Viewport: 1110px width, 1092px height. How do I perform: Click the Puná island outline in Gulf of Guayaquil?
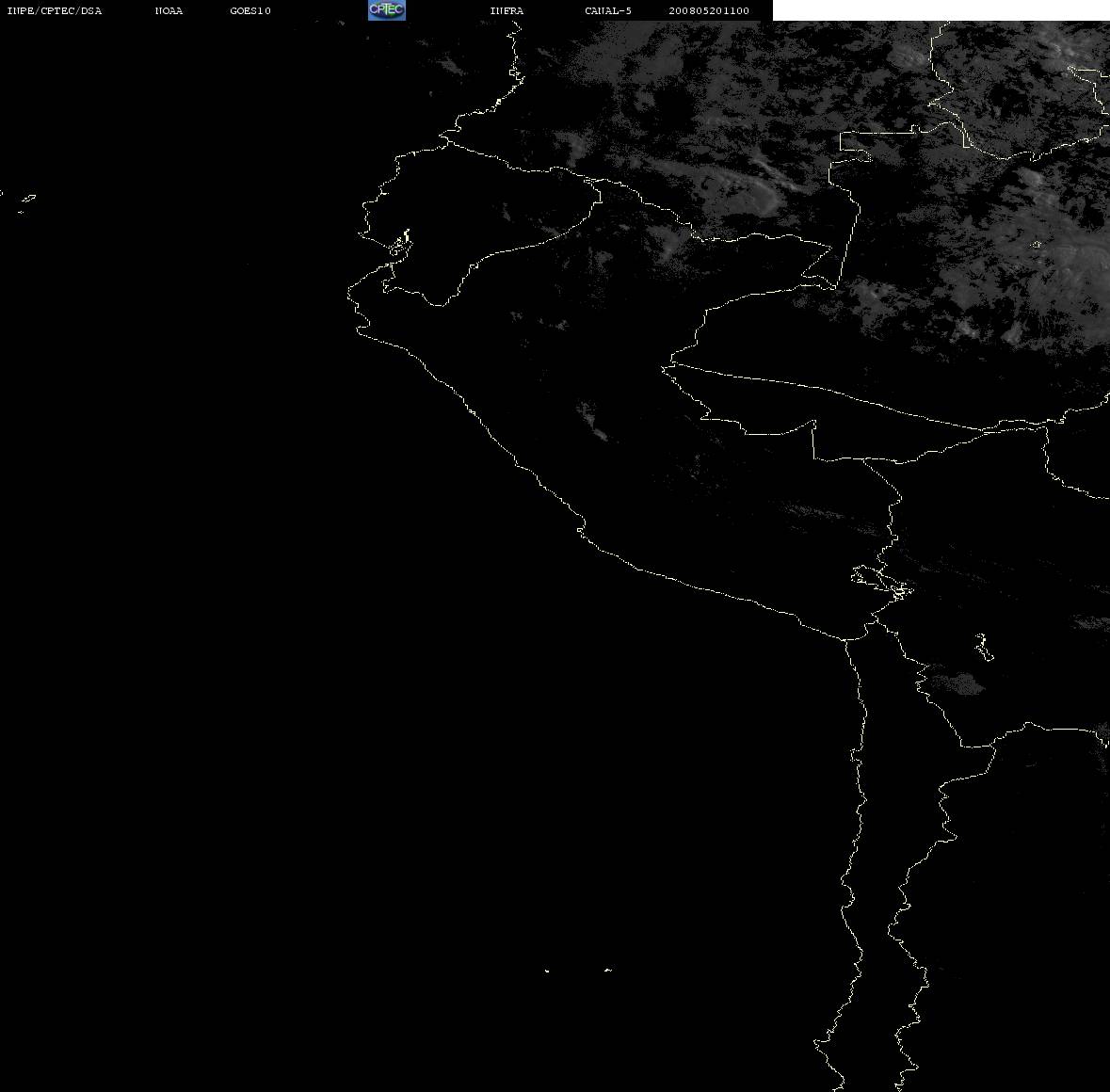pos(400,244)
